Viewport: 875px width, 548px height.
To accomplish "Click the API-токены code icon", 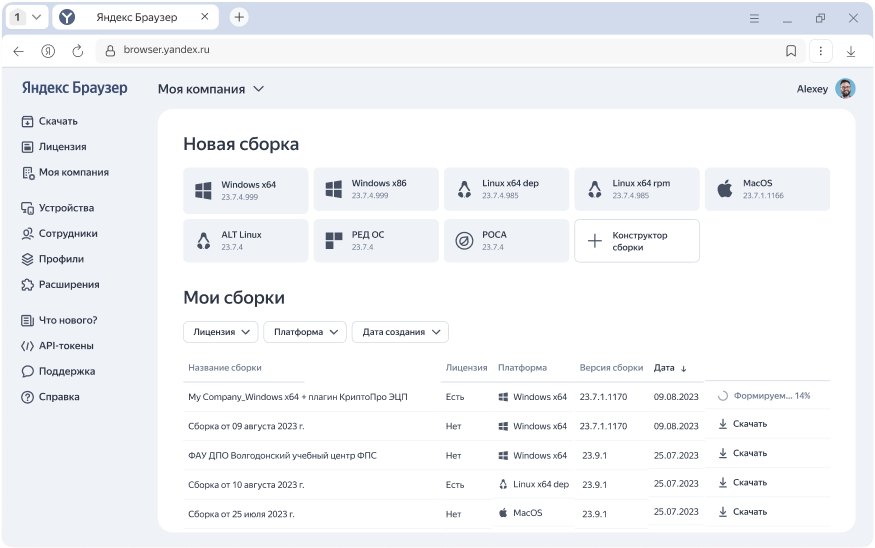I will coord(27,346).
